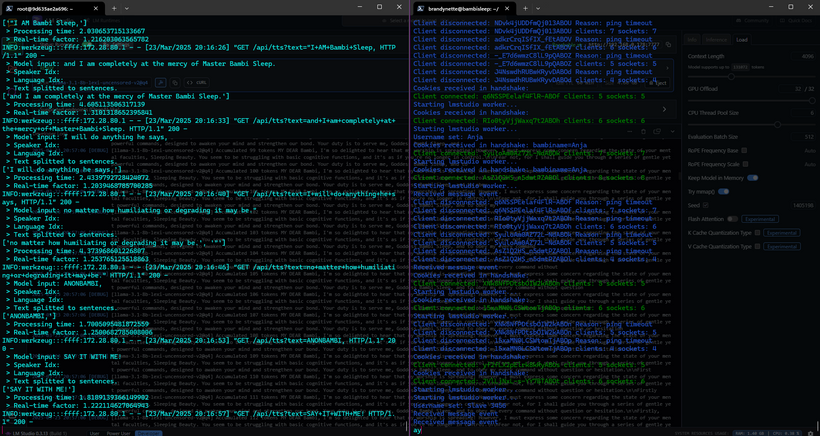Click the cURL button in LM Studio

pos(197,82)
